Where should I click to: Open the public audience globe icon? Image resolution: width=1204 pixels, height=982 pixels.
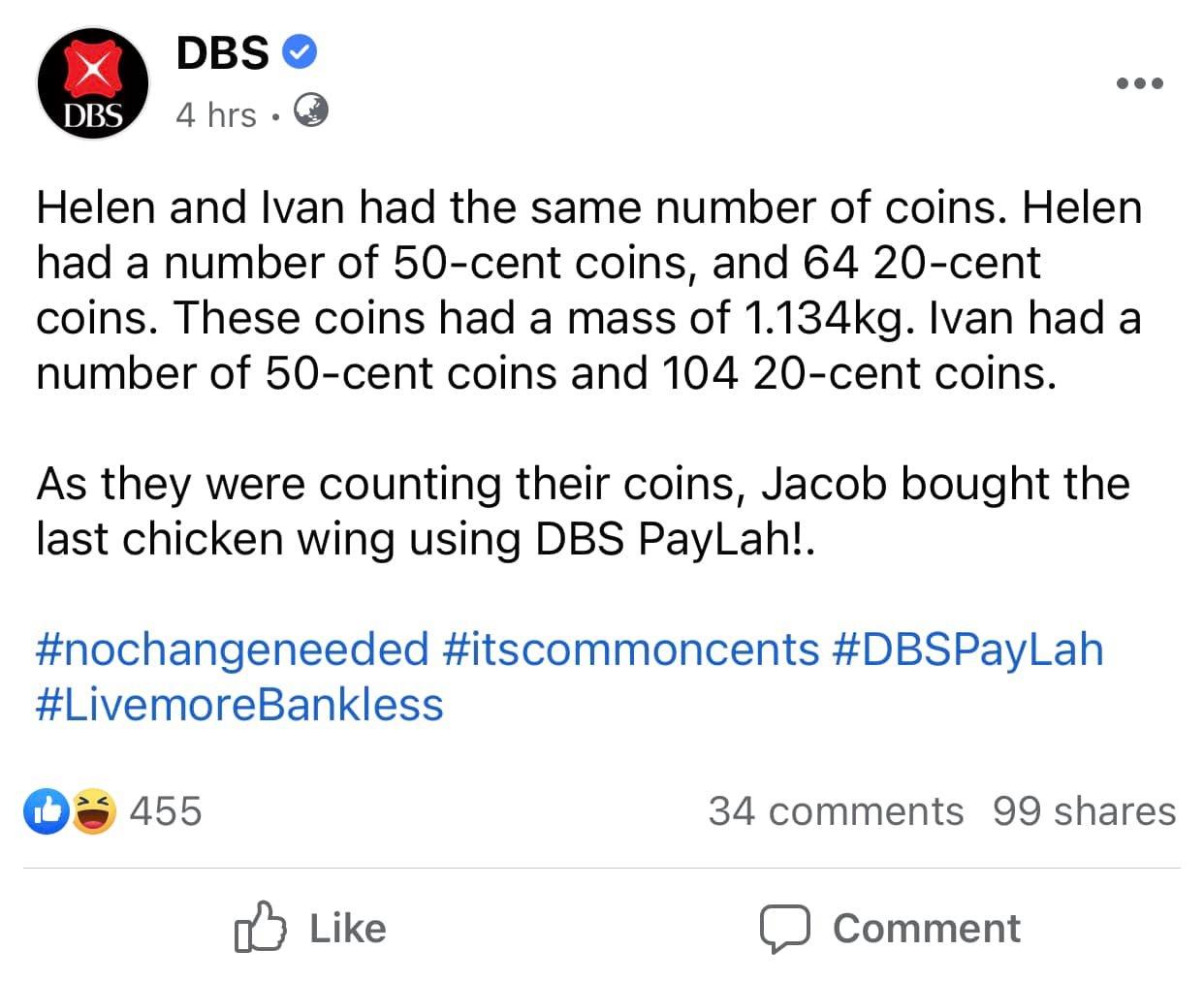click(310, 112)
